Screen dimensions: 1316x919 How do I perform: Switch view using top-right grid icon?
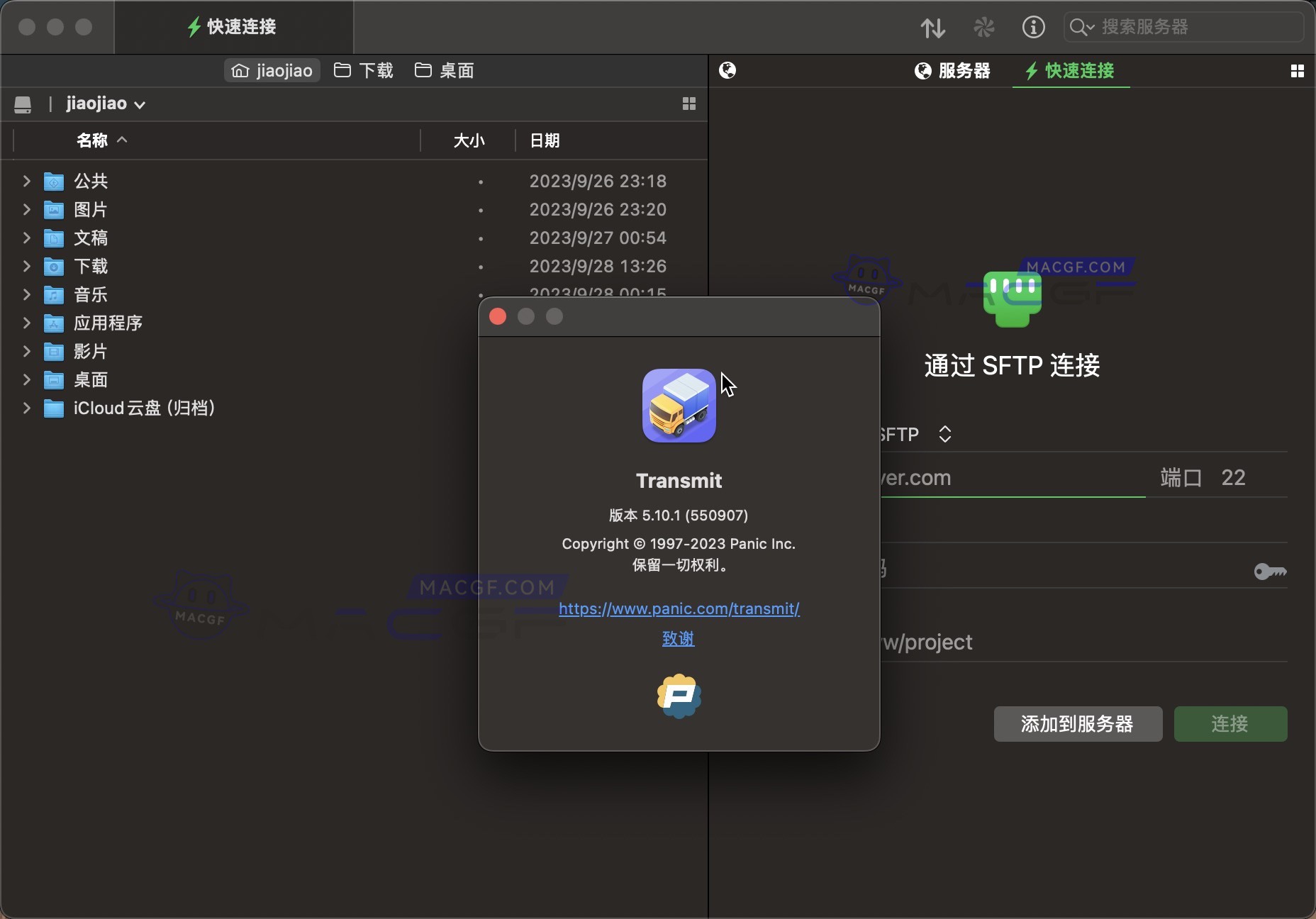coord(1298,71)
